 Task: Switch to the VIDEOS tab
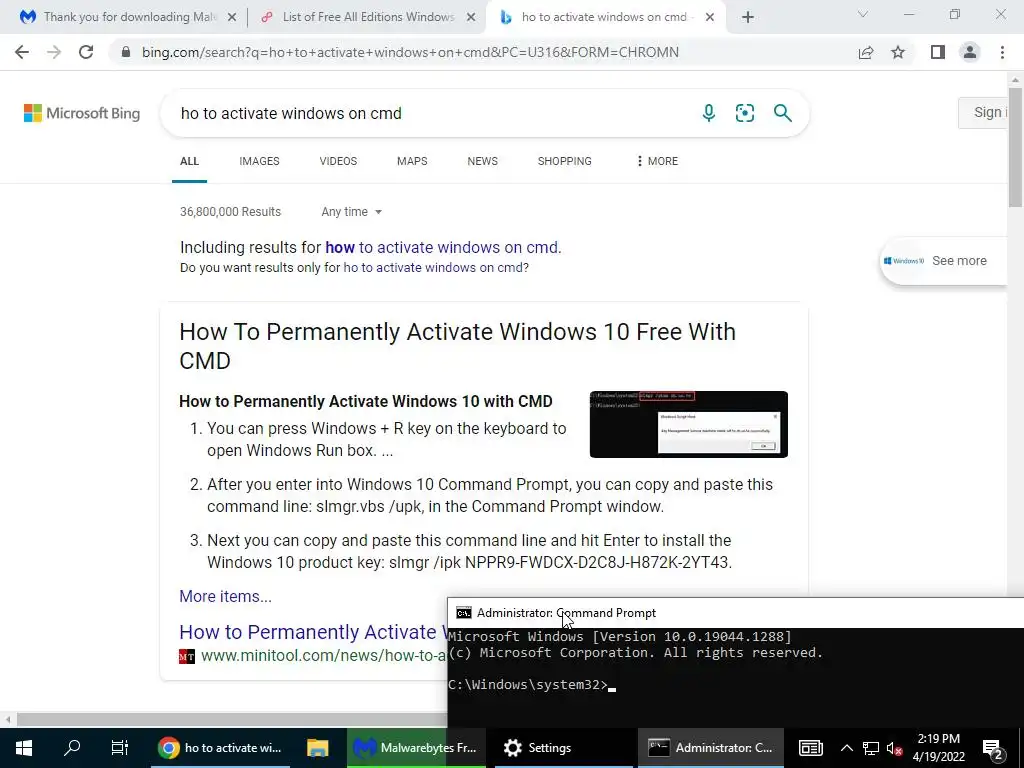(x=338, y=161)
